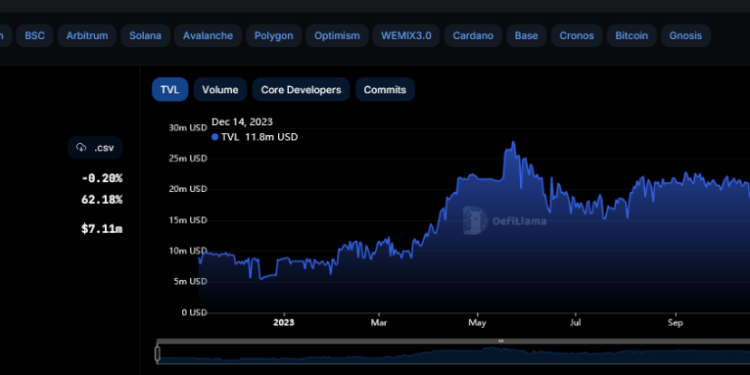Click the Dec 14, 2023 tooltip date
Screen dimensions: 750x375
coord(242,122)
